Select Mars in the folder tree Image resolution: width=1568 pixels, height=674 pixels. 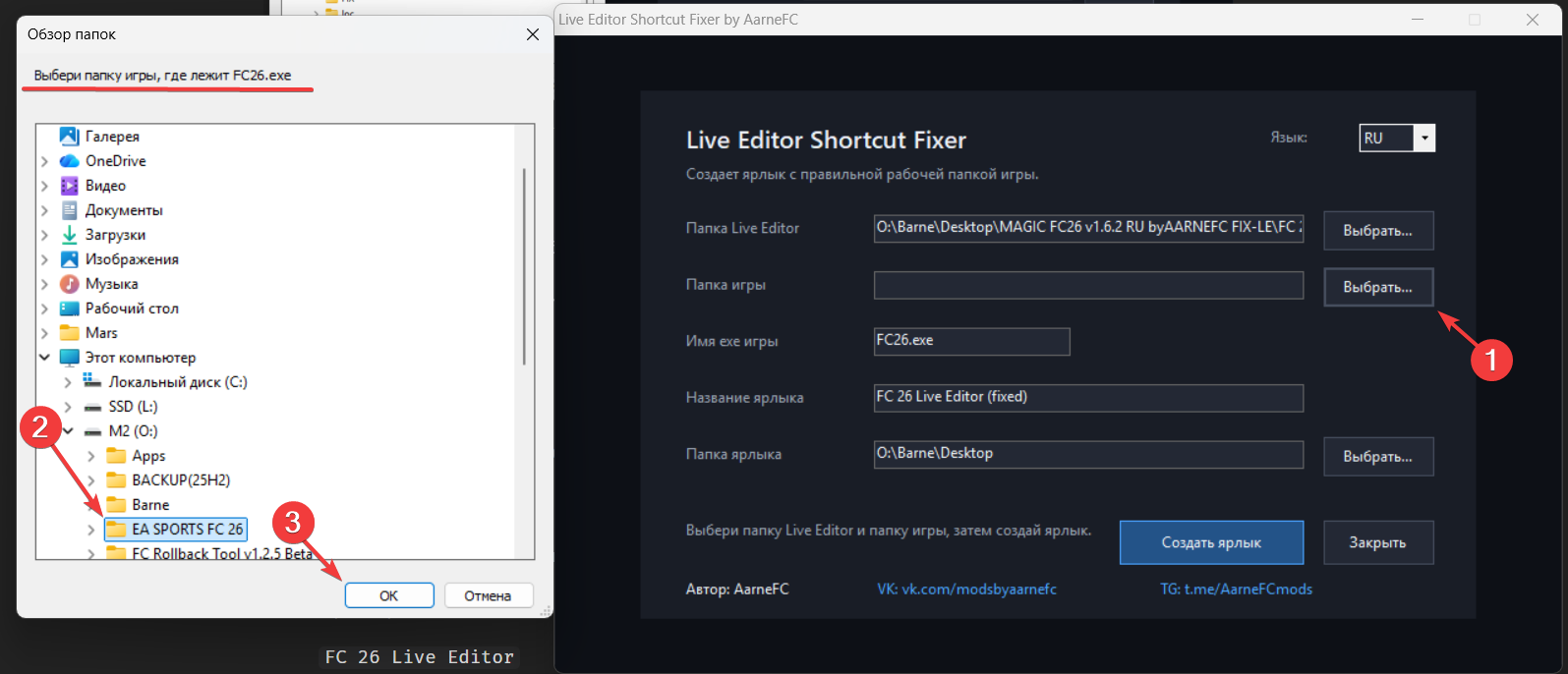[101, 333]
